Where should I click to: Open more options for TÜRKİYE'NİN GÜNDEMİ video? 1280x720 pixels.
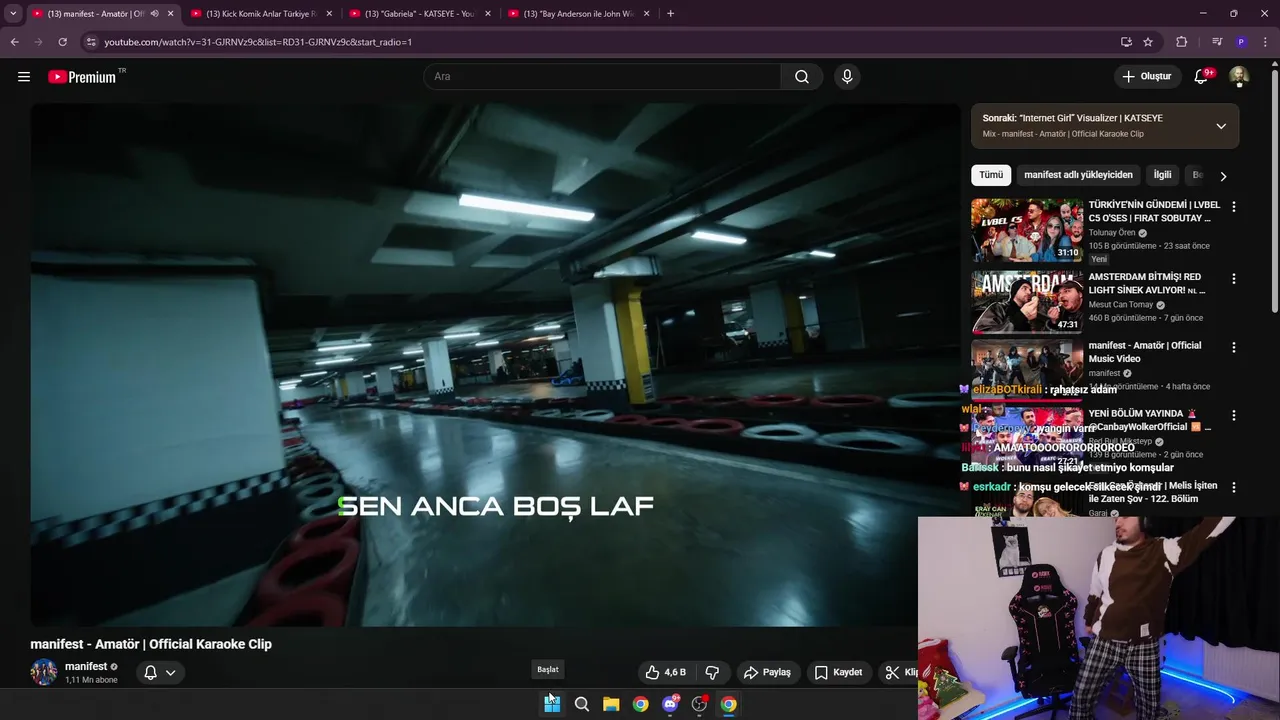coord(1233,207)
